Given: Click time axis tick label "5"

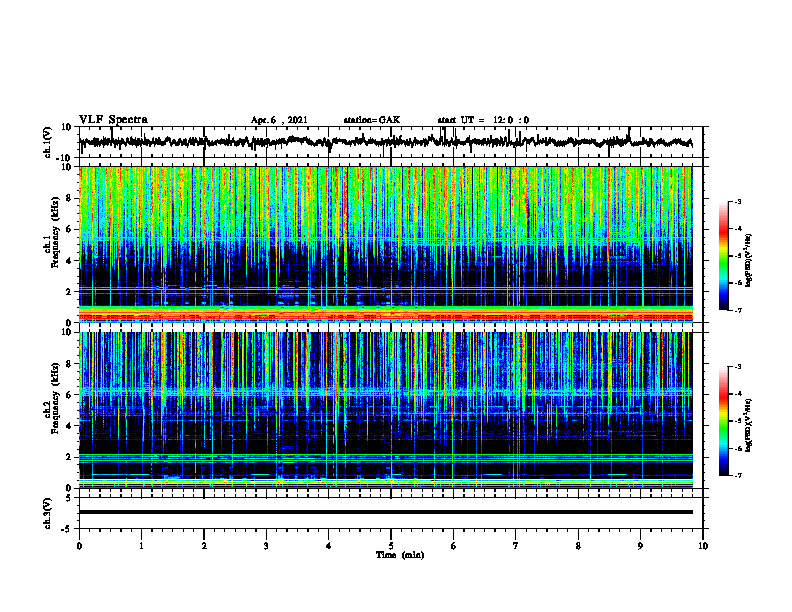Looking at the screenshot, I should pyautogui.click(x=391, y=546).
